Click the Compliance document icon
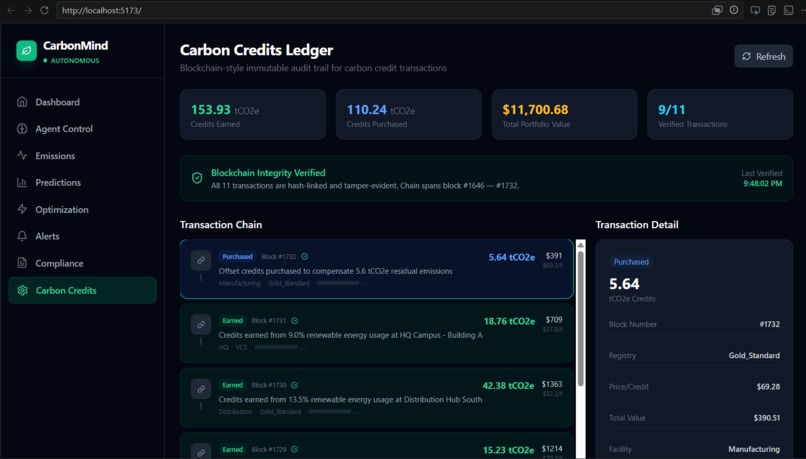This screenshot has width=806, height=459. (22, 263)
